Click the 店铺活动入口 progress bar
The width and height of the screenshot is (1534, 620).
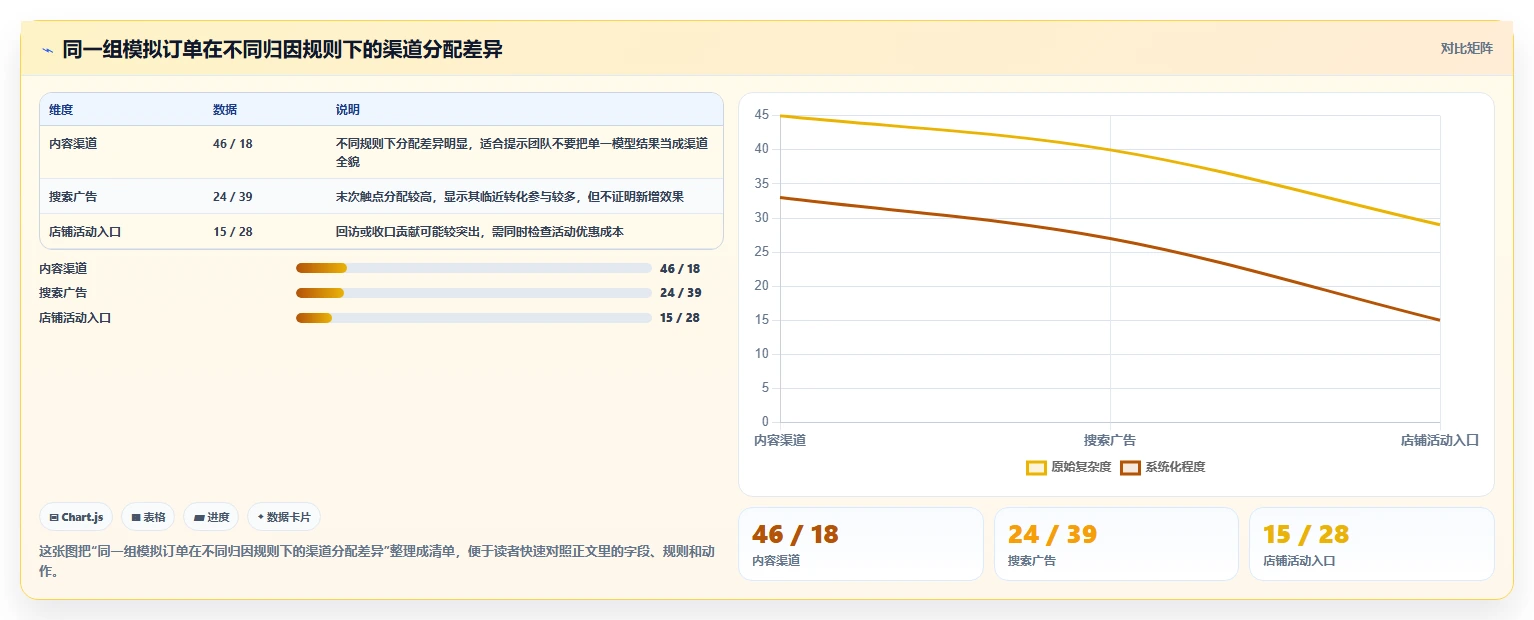[474, 318]
